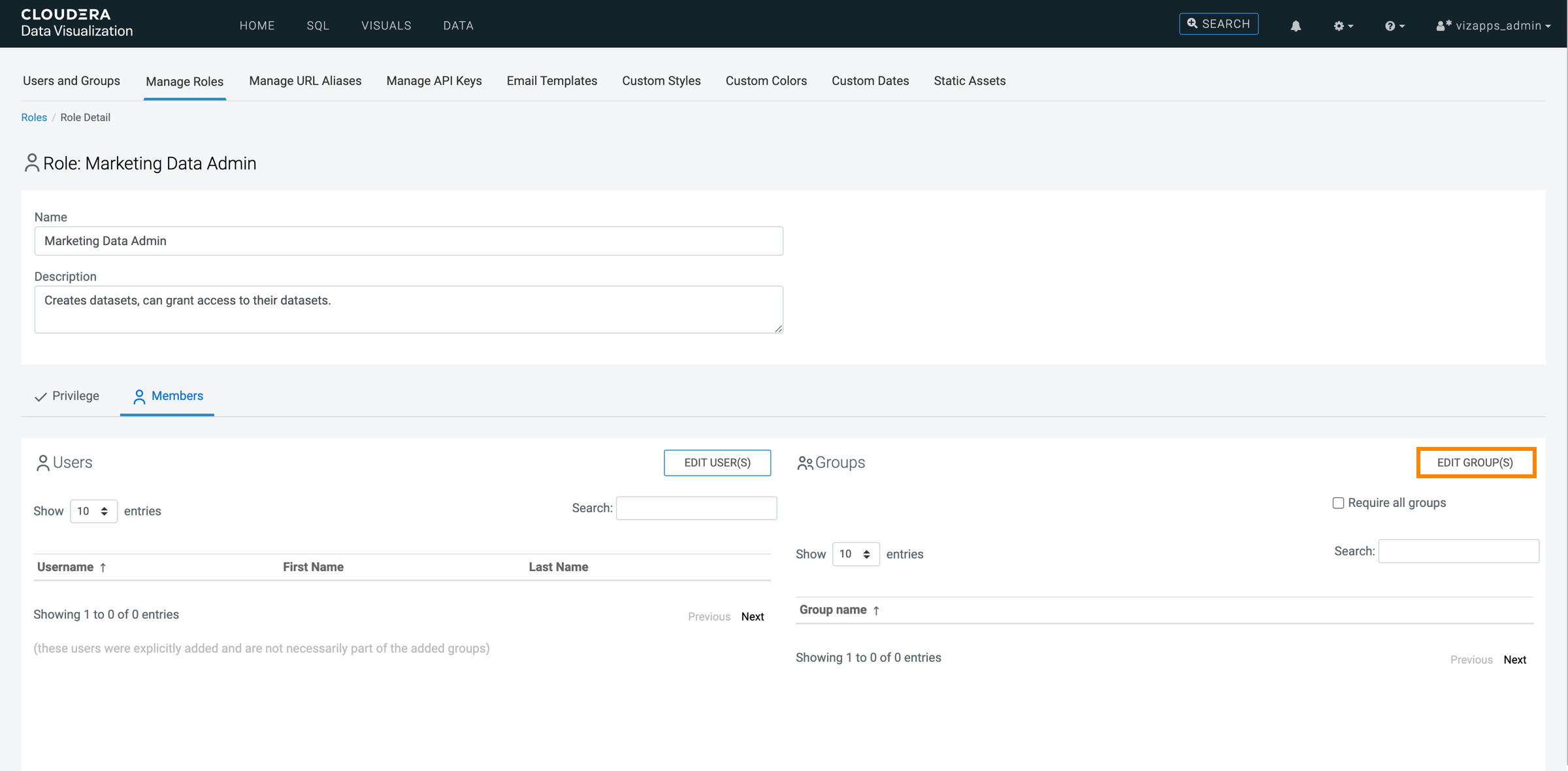Click the textarea resize handle in Description
The image size is (1568, 771).
click(778, 329)
